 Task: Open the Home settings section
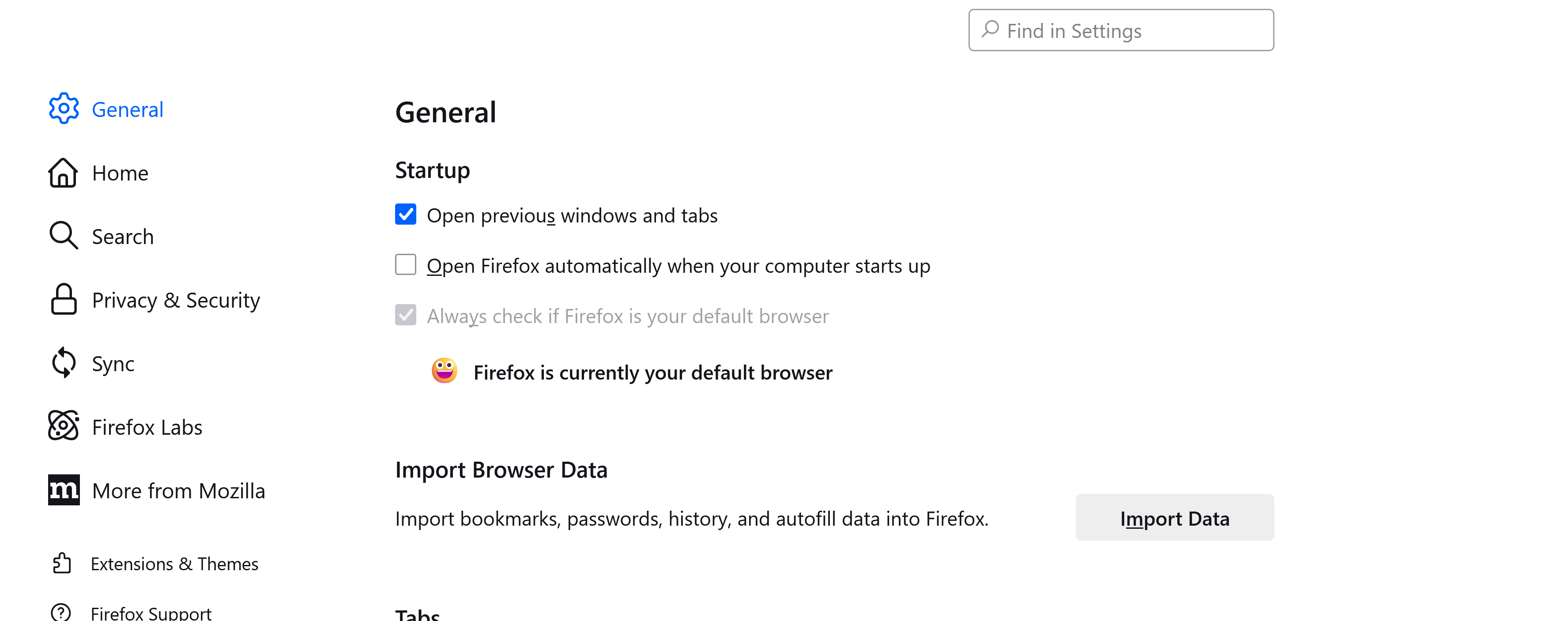click(x=120, y=173)
